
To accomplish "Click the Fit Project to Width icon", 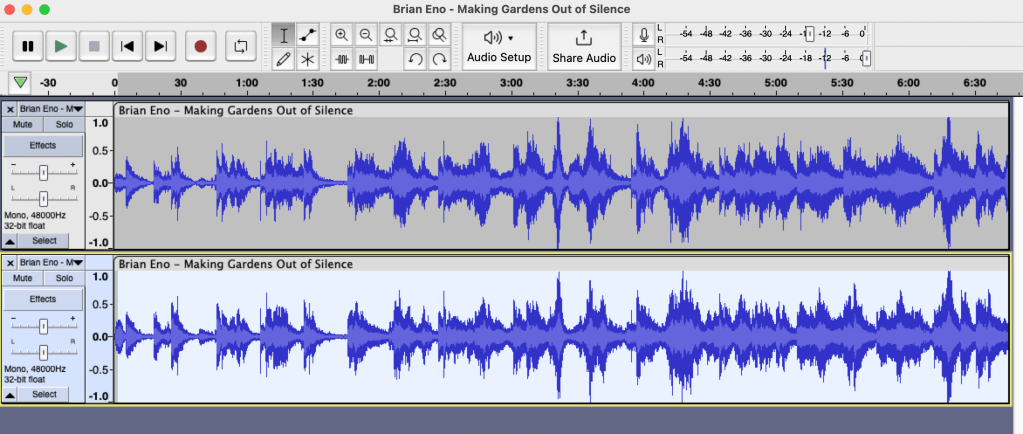I will 414,35.
